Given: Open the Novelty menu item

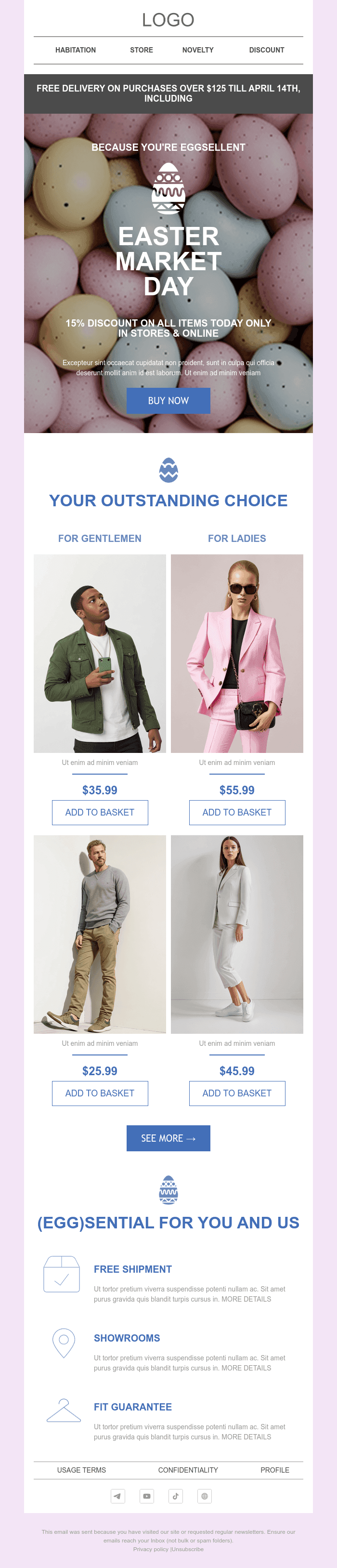Looking at the screenshot, I should point(198,50).
